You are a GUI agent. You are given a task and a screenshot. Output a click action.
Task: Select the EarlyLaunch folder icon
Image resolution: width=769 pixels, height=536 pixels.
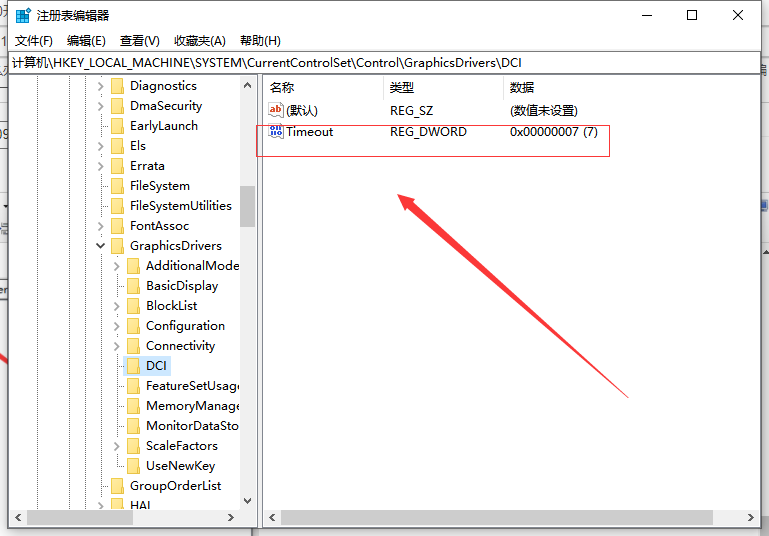(x=118, y=126)
